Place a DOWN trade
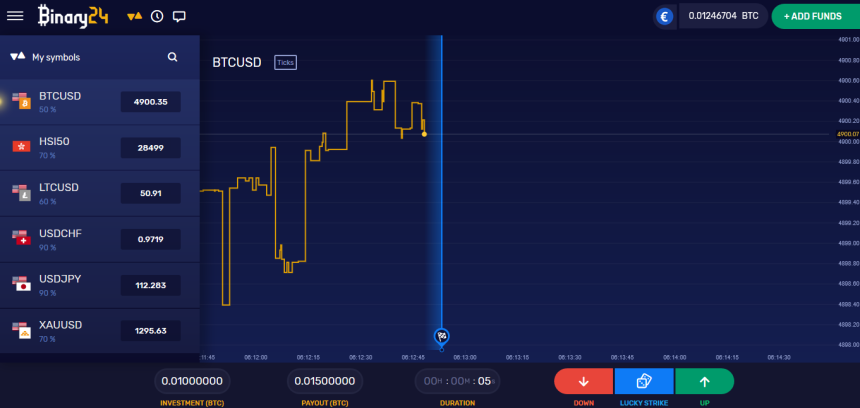The height and width of the screenshot is (408, 860). [584, 382]
